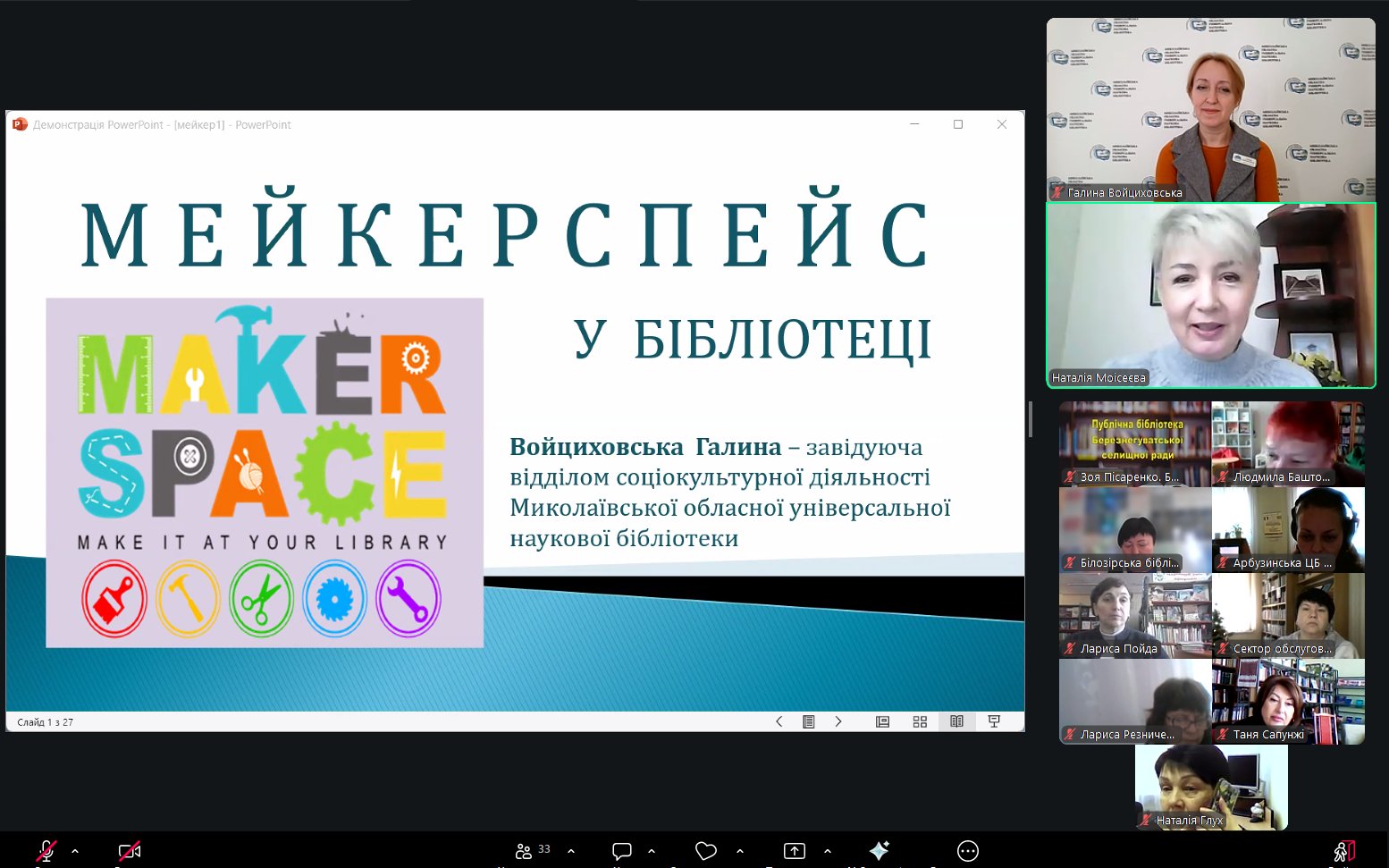Select Наталія Моісєєва's active speaker video
The height and width of the screenshot is (868, 1389).
coord(1211,295)
